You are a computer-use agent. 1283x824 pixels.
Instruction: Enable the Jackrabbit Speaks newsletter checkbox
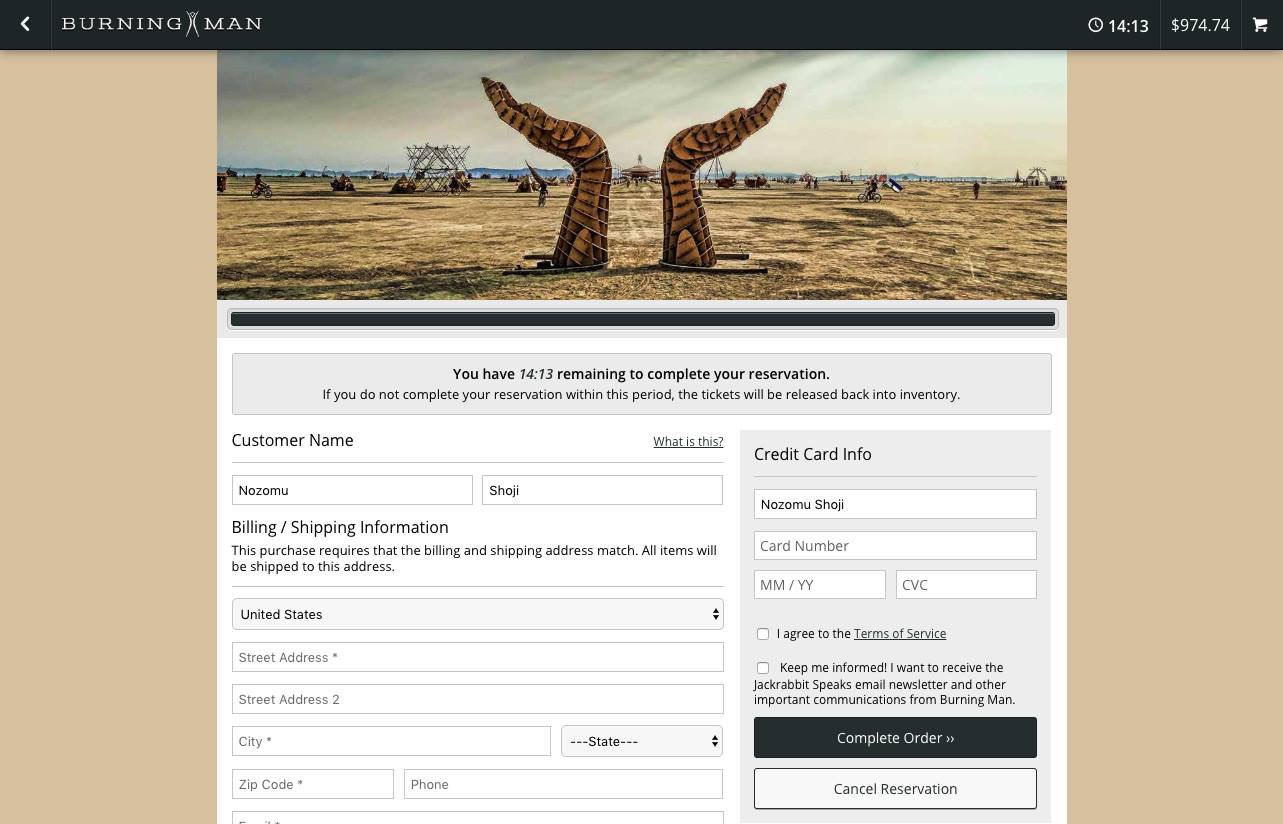(x=763, y=668)
